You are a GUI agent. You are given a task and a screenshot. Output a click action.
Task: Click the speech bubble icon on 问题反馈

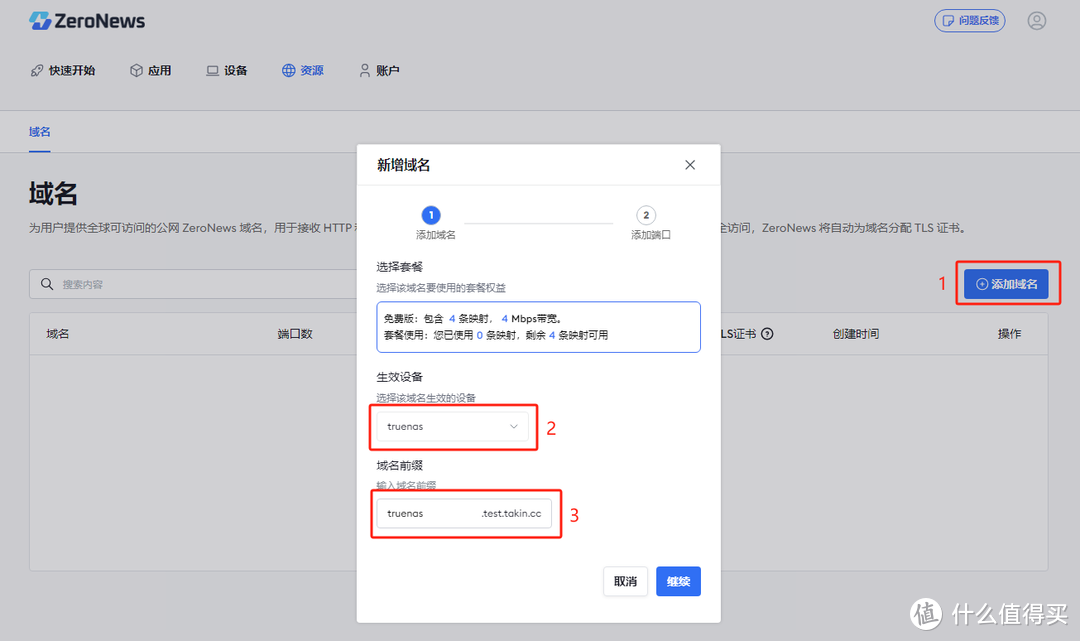[948, 20]
